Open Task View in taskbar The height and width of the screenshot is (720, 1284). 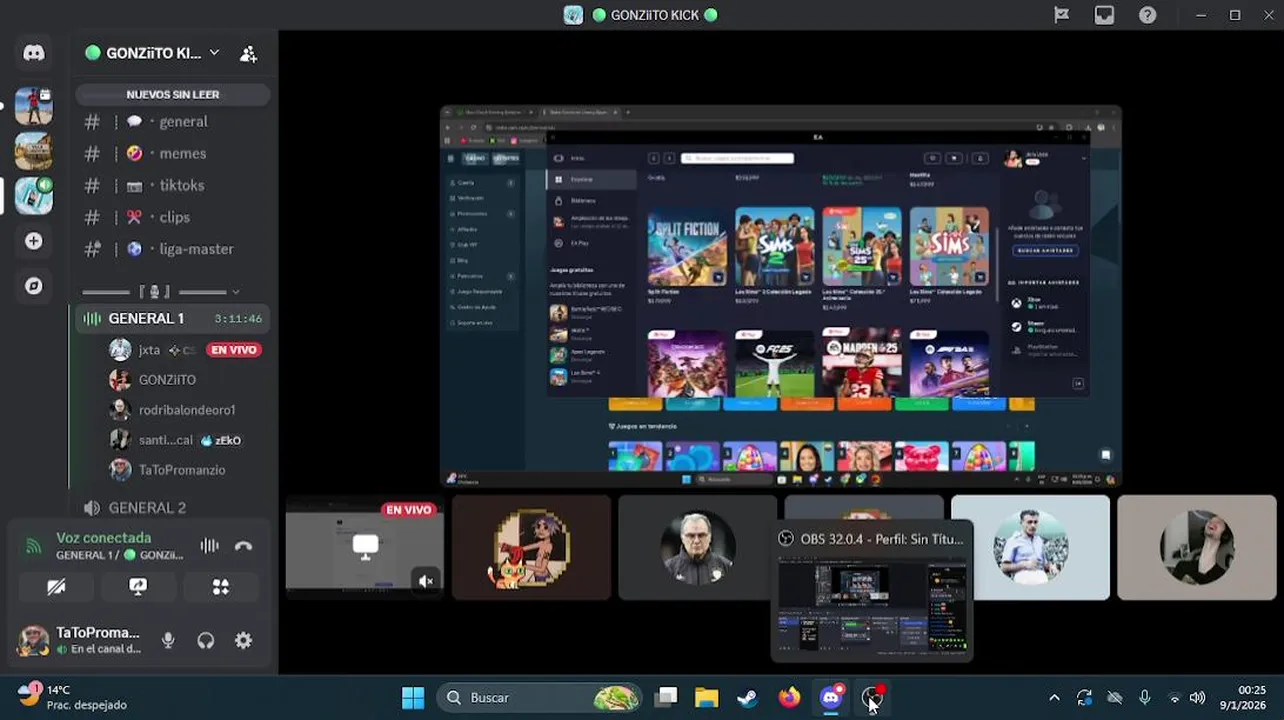point(667,698)
